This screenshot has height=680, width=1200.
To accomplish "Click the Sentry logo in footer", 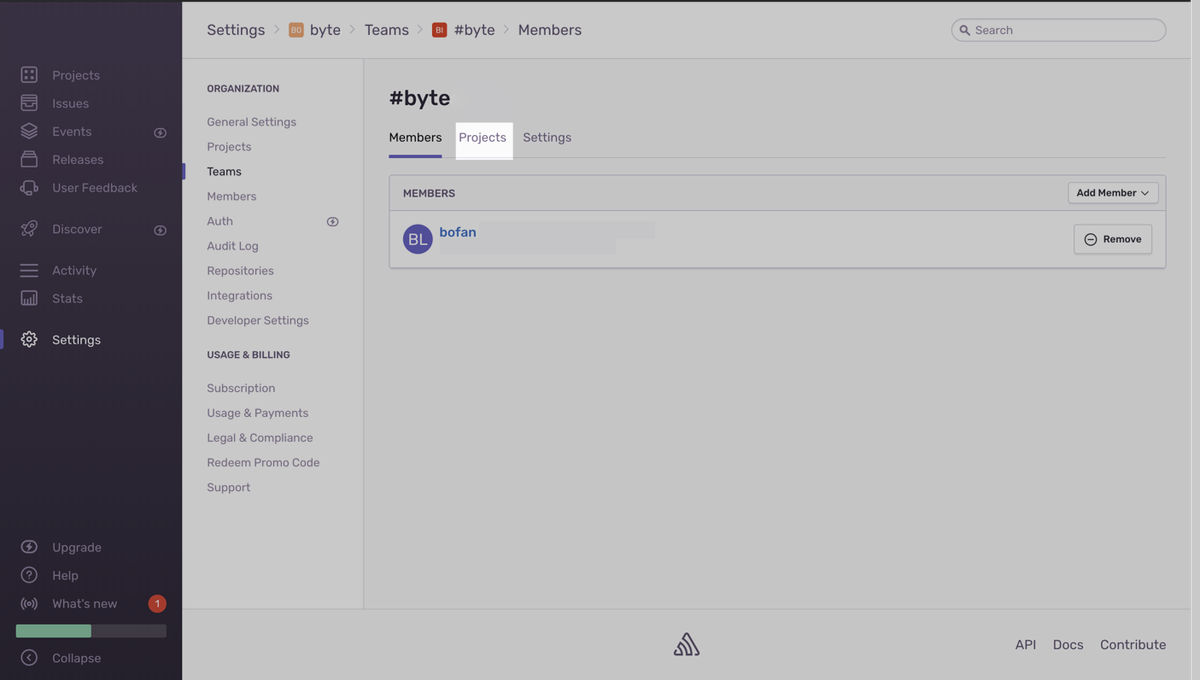I will [686, 645].
